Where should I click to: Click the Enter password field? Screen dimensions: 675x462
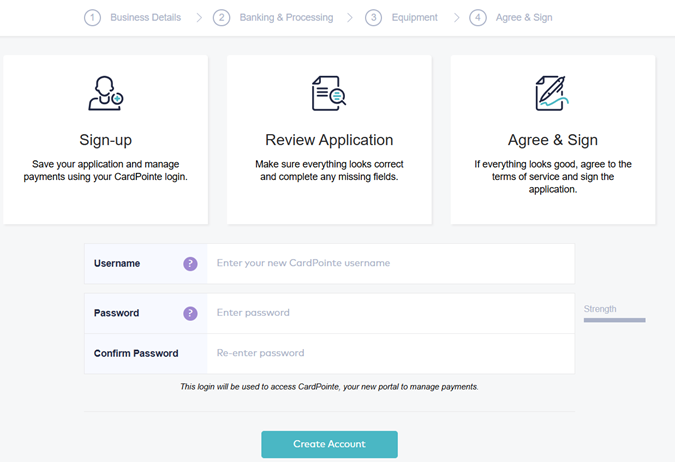pyautogui.click(x=390, y=313)
